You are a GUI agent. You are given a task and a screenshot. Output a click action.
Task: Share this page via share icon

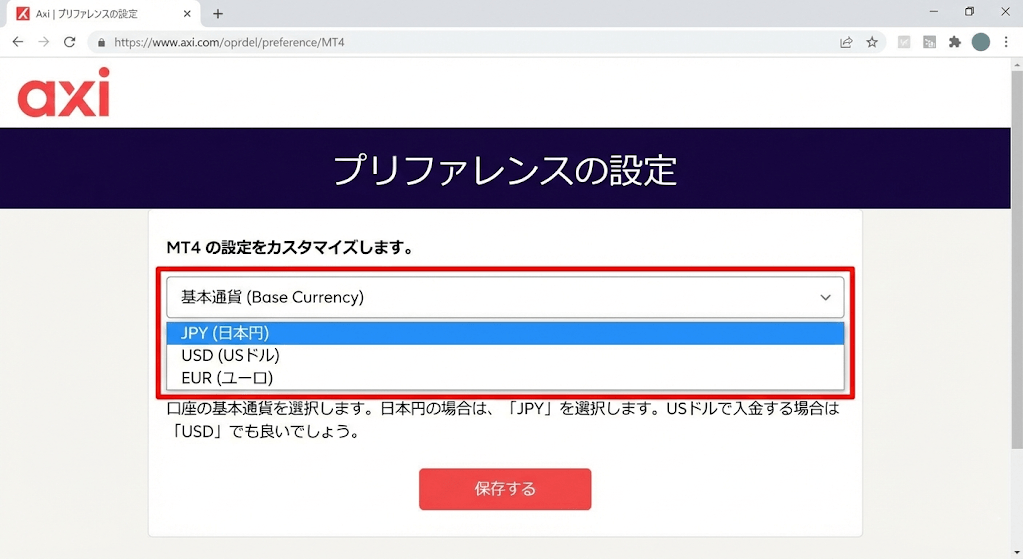coord(846,42)
